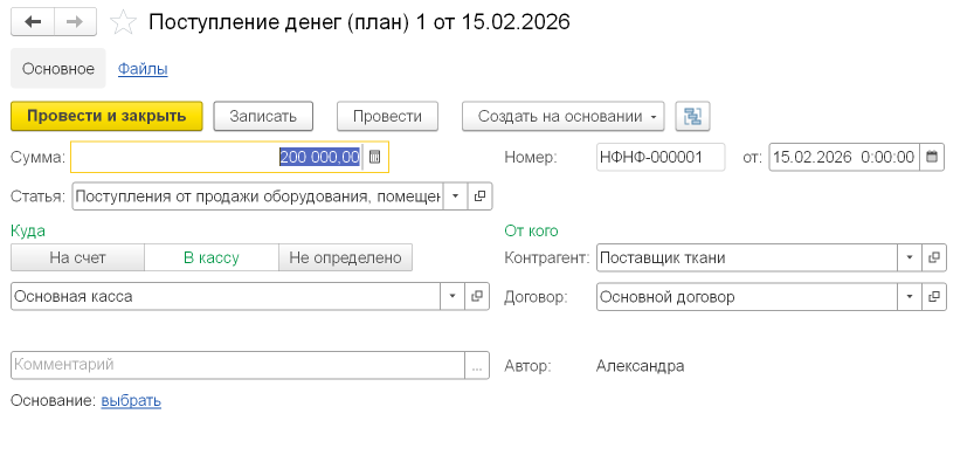
Task: Add document to favorites with star icon
Action: 123,22
